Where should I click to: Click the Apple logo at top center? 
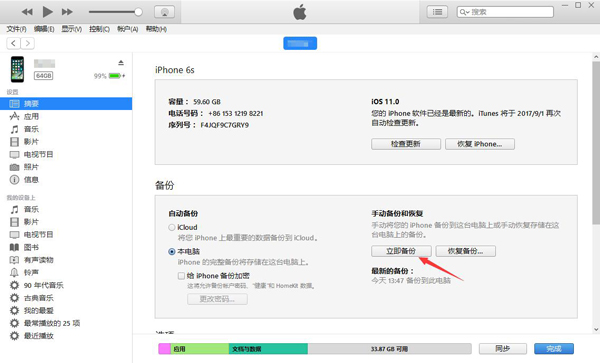click(x=300, y=12)
